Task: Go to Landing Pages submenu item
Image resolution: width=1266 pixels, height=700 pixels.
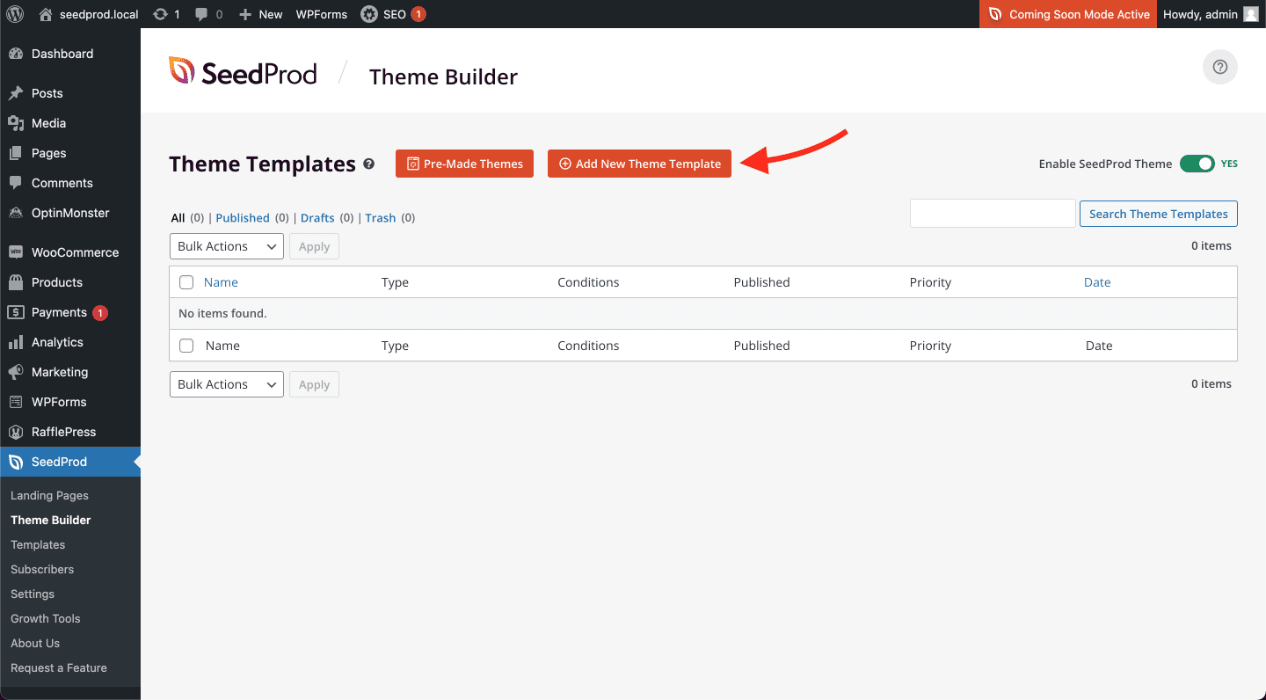Action: (49, 495)
